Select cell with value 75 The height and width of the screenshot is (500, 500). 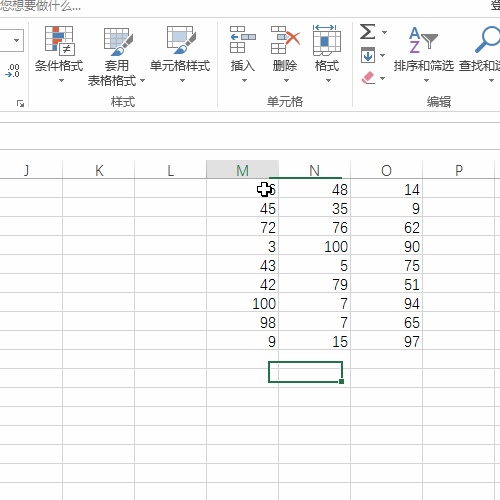coord(386,265)
